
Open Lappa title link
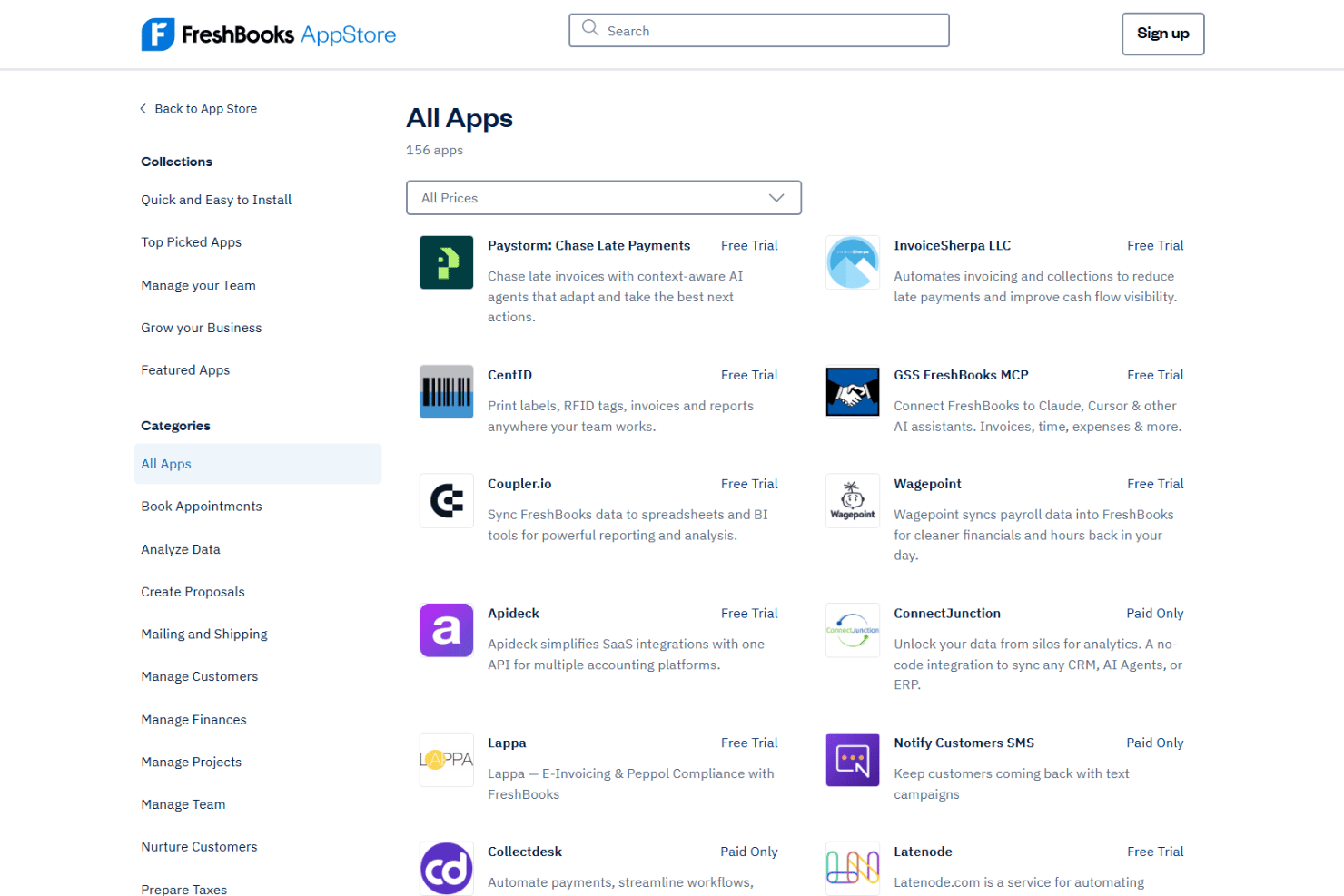click(x=508, y=743)
